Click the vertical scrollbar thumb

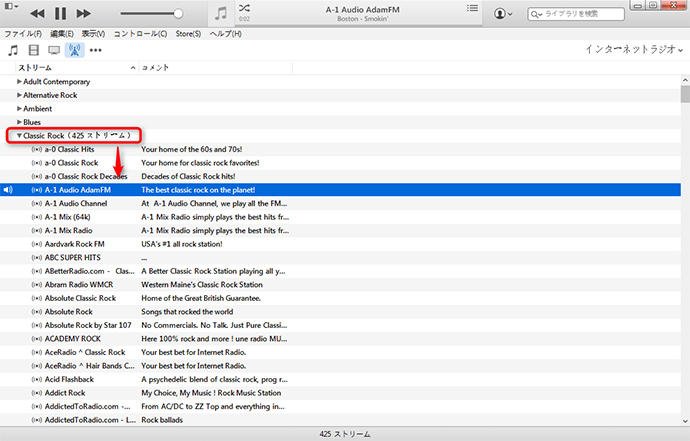click(685, 94)
